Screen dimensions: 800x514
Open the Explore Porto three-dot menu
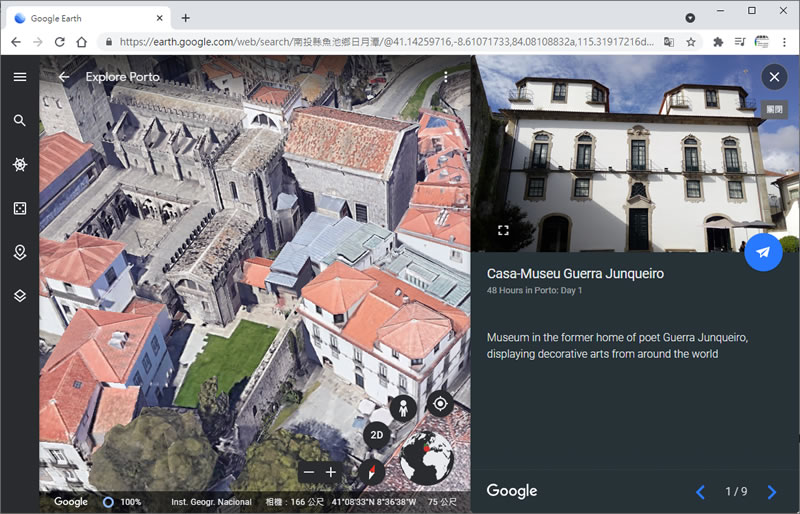click(x=445, y=77)
